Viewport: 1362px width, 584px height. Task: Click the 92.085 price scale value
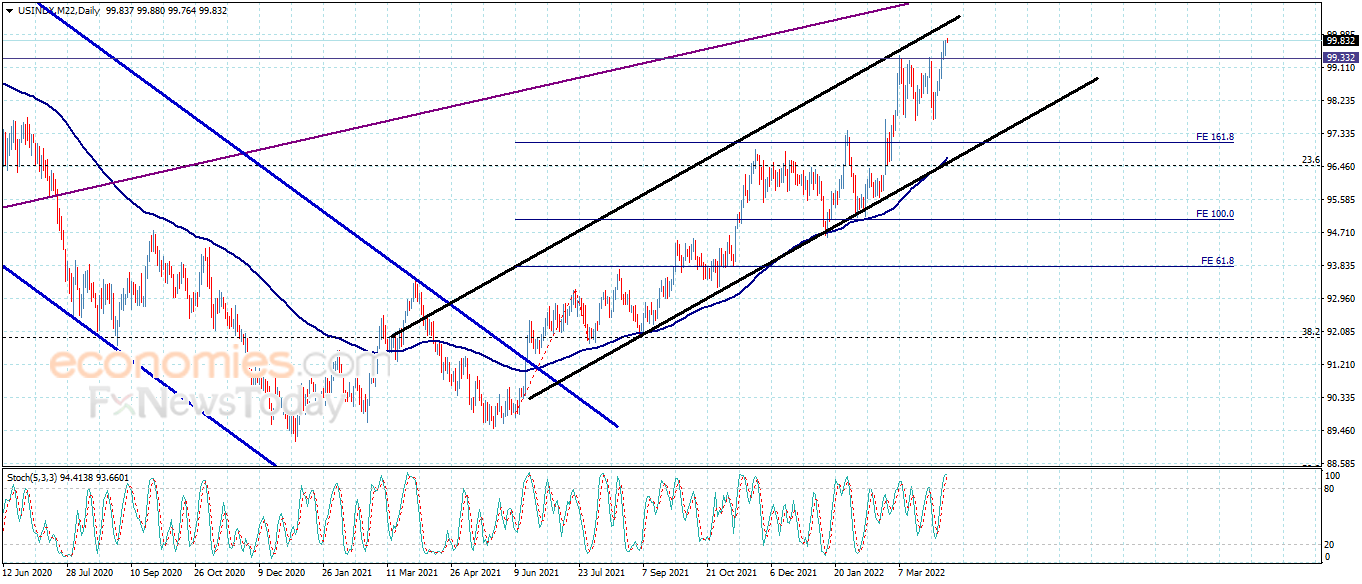coord(1341,332)
